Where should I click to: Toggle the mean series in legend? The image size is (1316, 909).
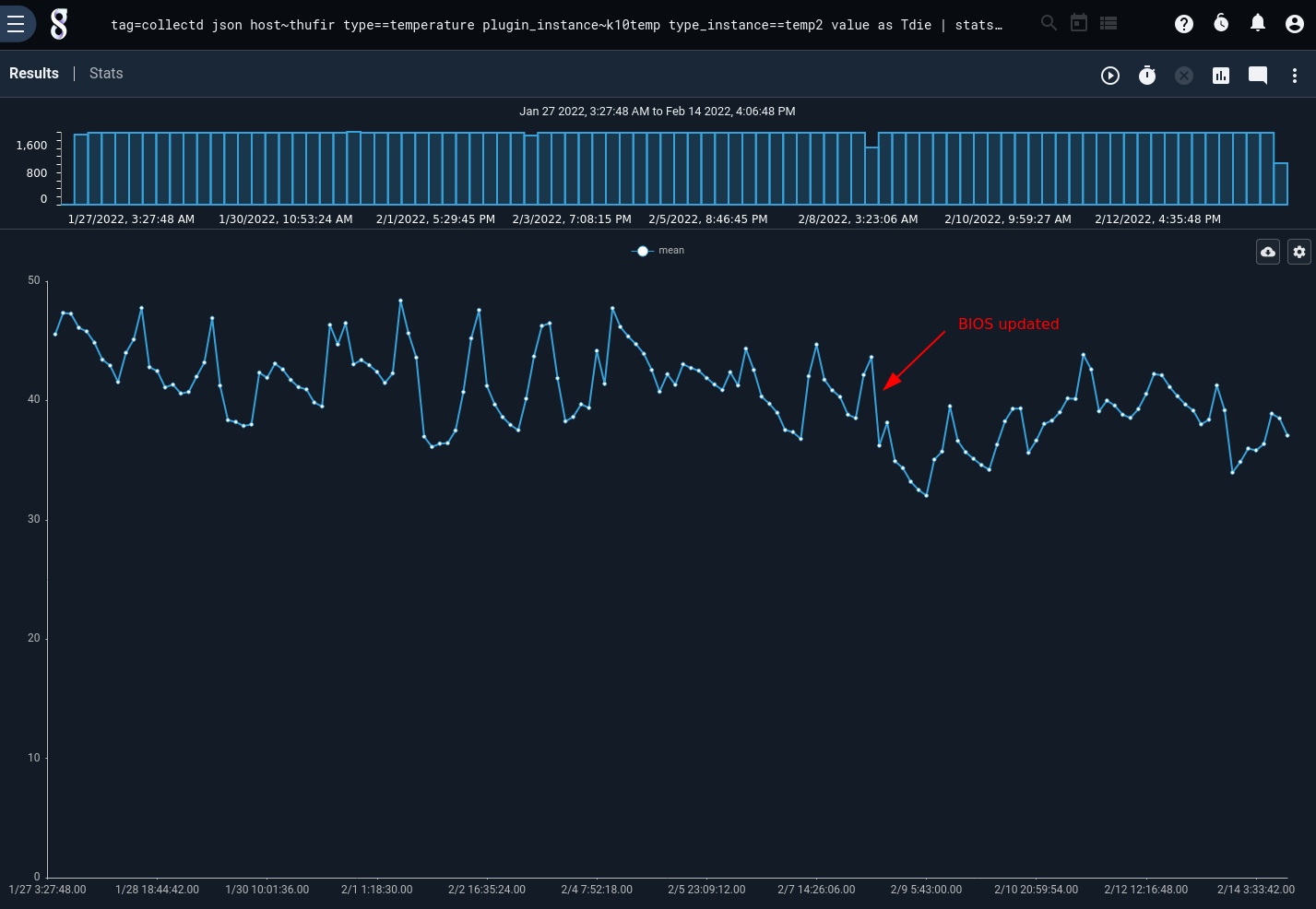tap(658, 251)
